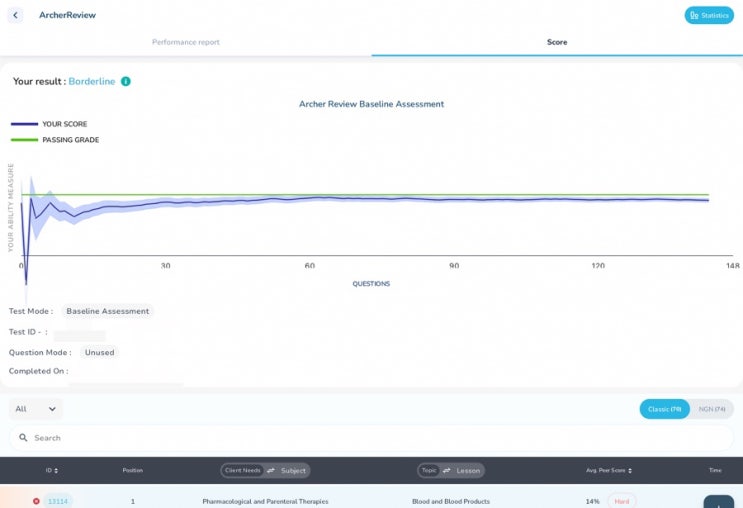
Task: Toggle the YOUR SCORE legend line
Action: 25,124
